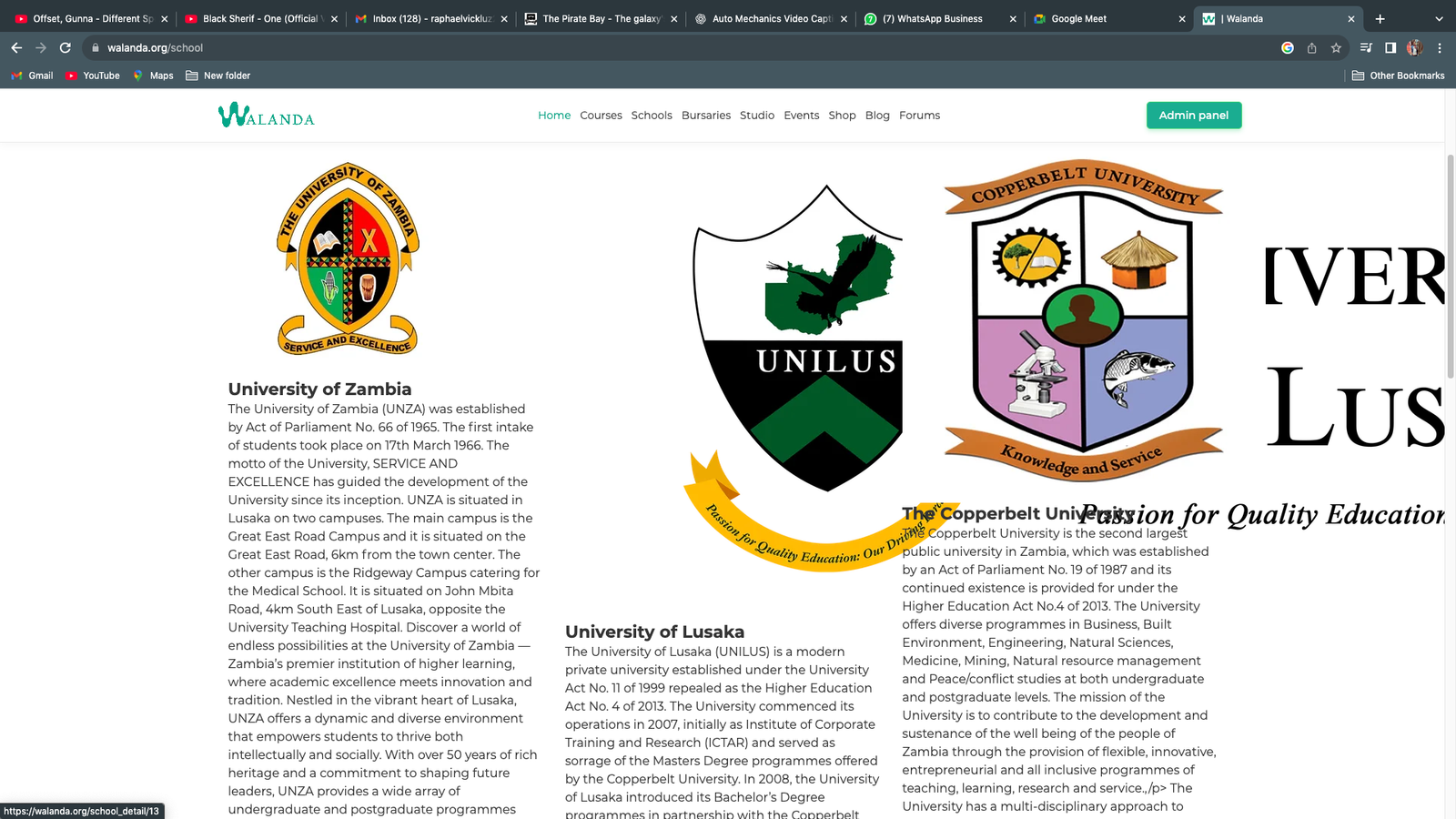The image size is (1456, 819).
Task: Open the media controls icon in toolbar
Action: tap(1366, 47)
